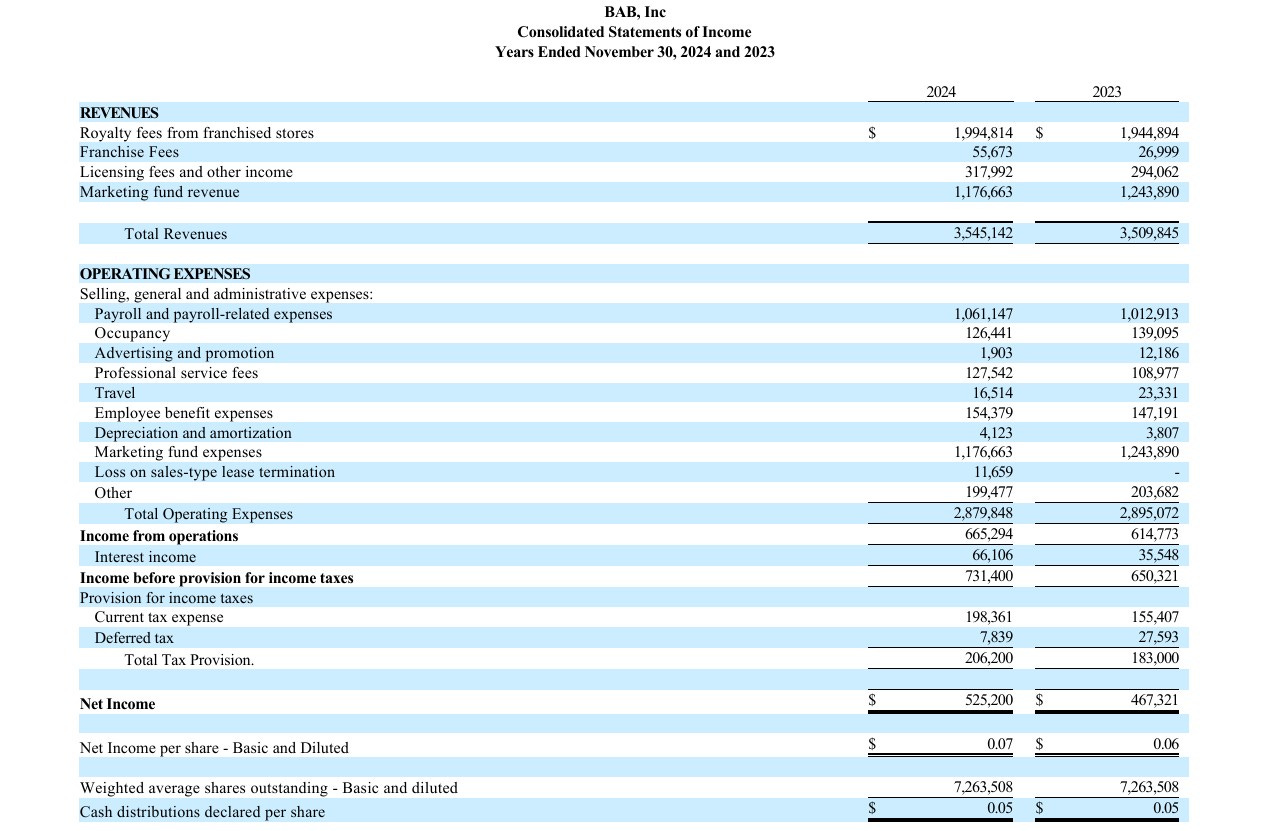This screenshot has height=831, width=1262.
Task: Click the "Other" expense row label
Action: click(113, 492)
